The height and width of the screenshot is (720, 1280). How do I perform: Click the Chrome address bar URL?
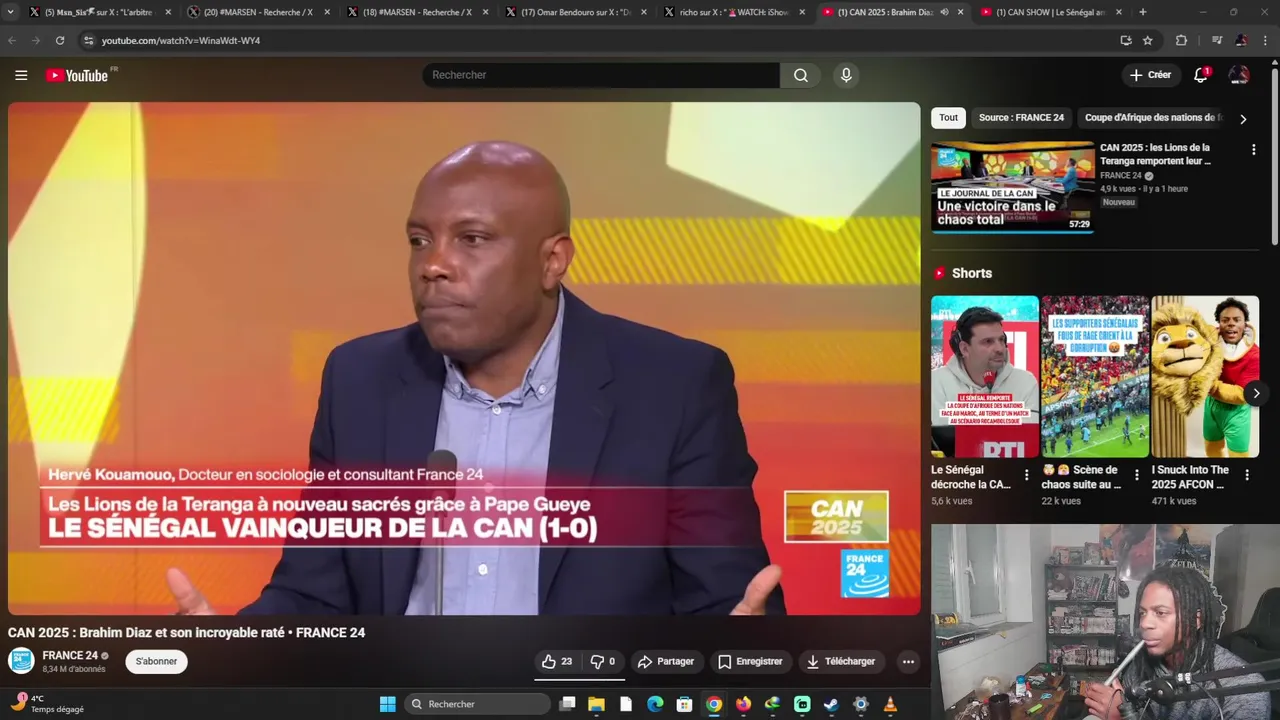click(180, 40)
